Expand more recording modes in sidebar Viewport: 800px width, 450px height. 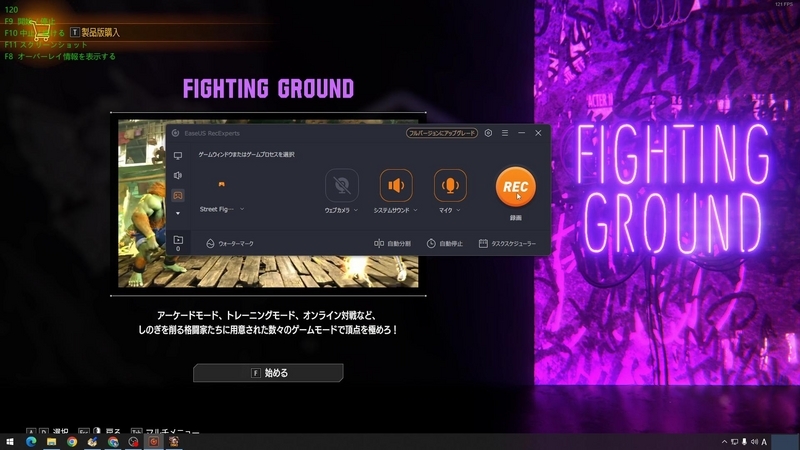pos(178,213)
